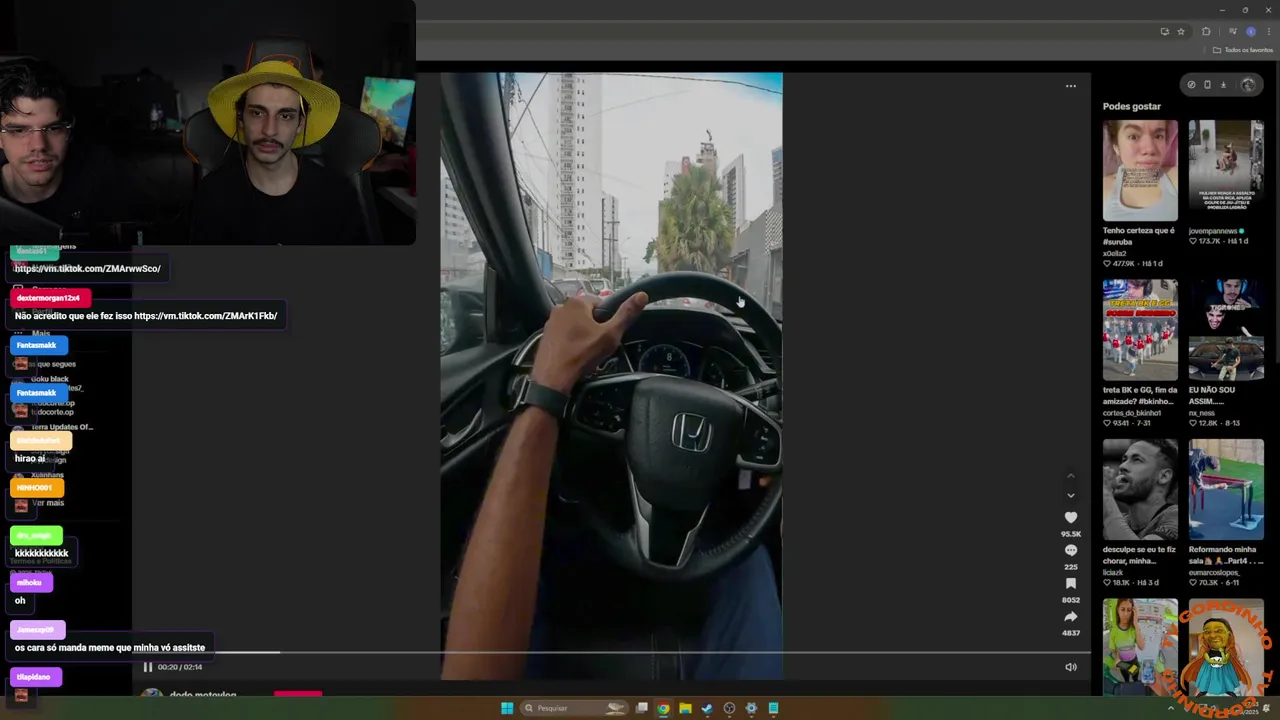This screenshot has width=1280, height=720.
Task: Open Chrome three-dot menu
Action: click(1269, 32)
